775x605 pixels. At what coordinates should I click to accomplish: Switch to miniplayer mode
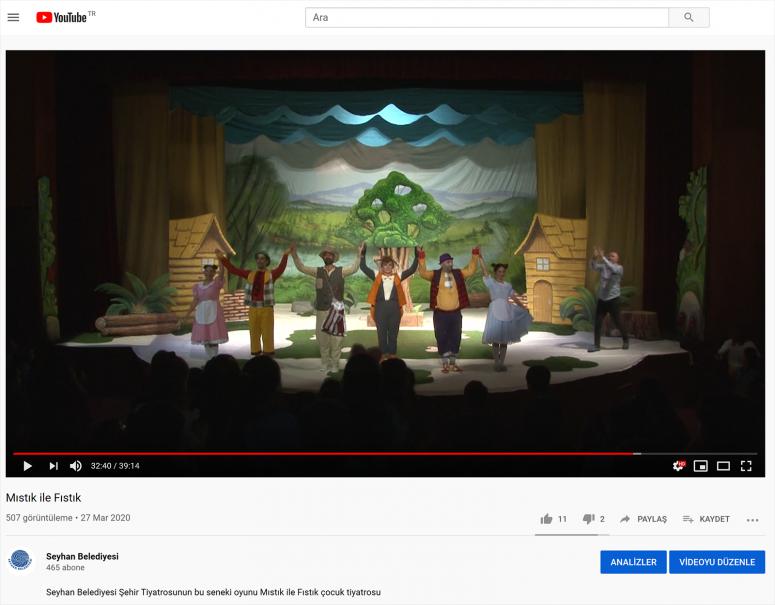pyautogui.click(x=700, y=466)
